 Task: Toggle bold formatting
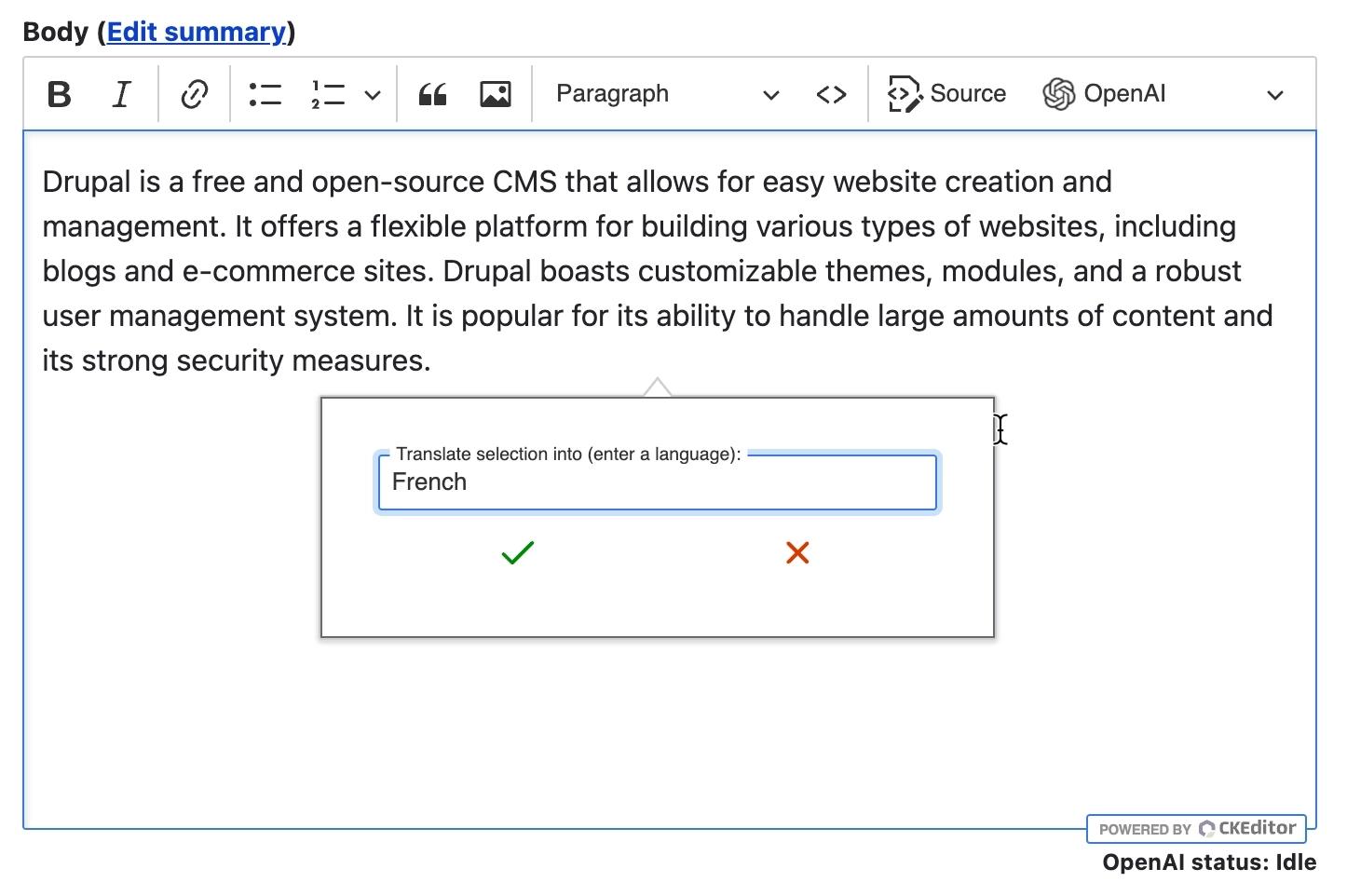(60, 94)
